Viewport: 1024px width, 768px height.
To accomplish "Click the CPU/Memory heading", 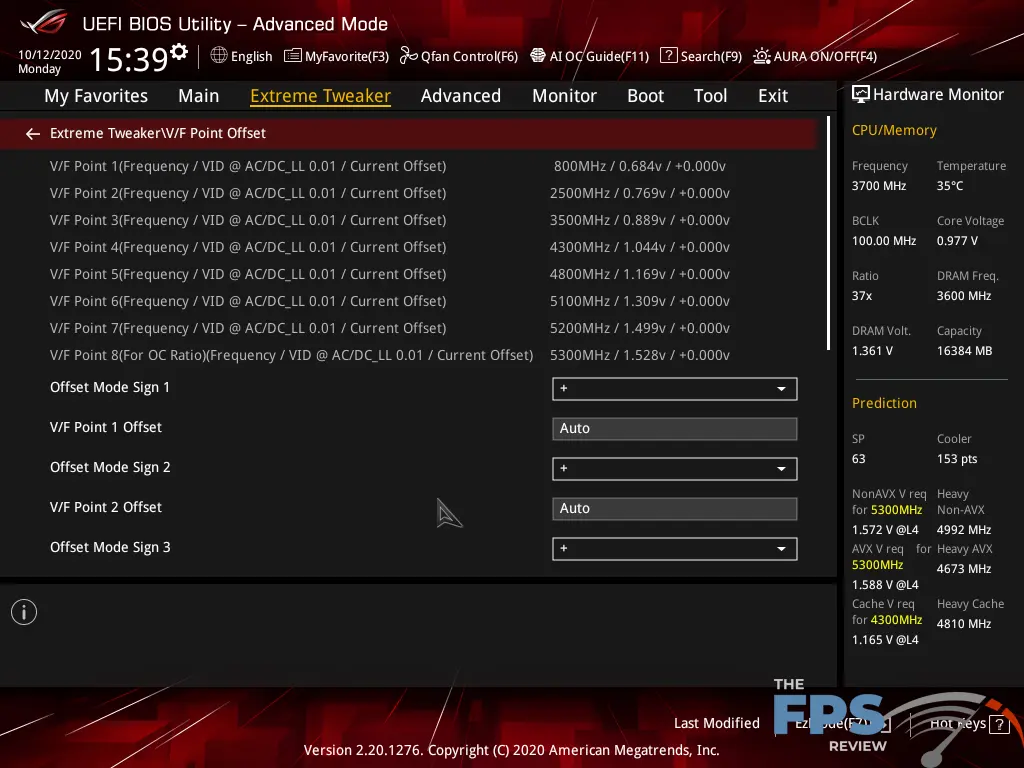I will [x=894, y=130].
